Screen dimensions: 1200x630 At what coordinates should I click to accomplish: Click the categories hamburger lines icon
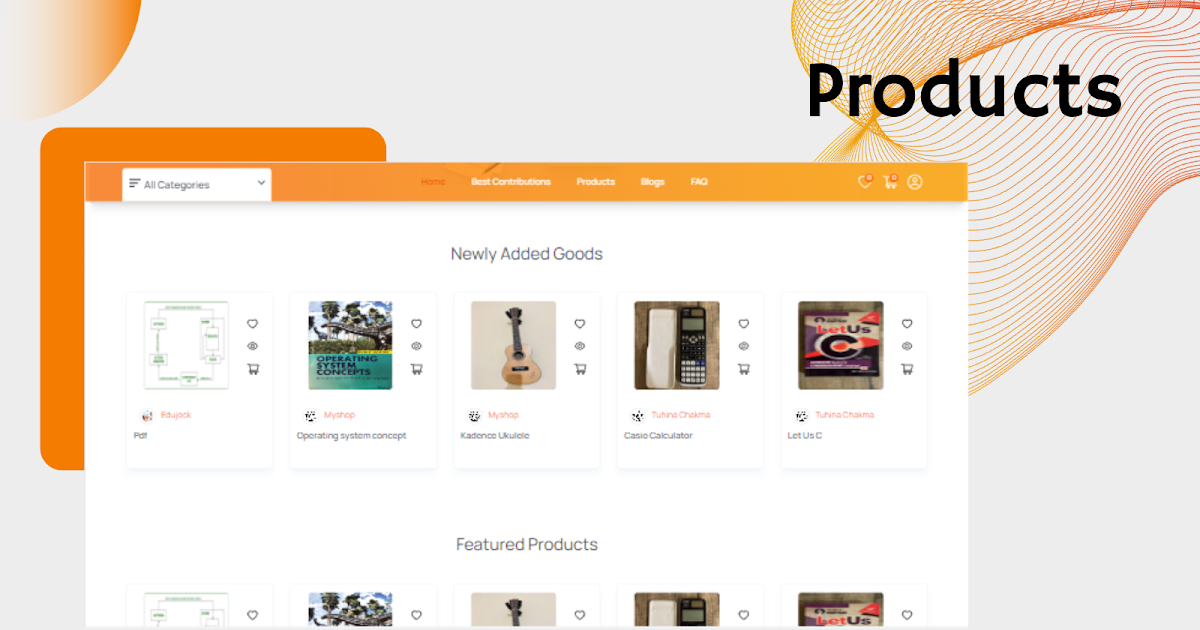(x=135, y=183)
